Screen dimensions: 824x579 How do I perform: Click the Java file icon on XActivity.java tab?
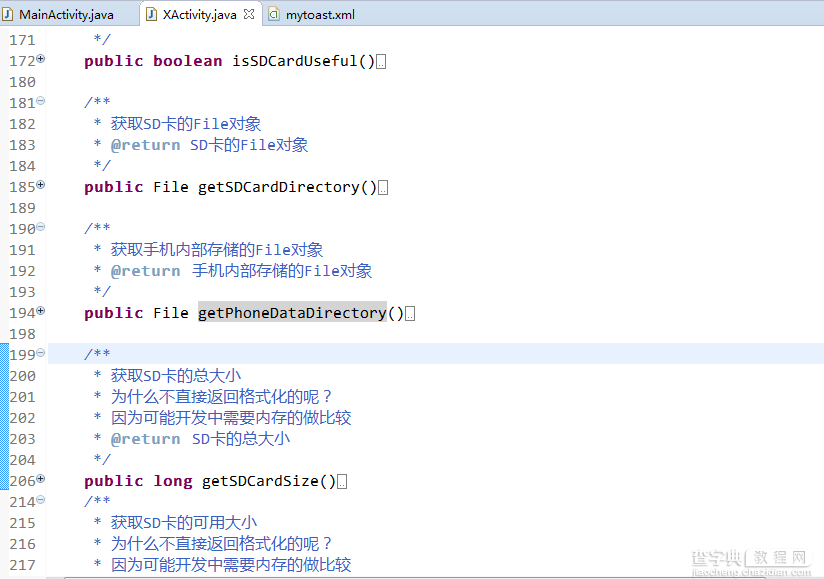point(151,14)
